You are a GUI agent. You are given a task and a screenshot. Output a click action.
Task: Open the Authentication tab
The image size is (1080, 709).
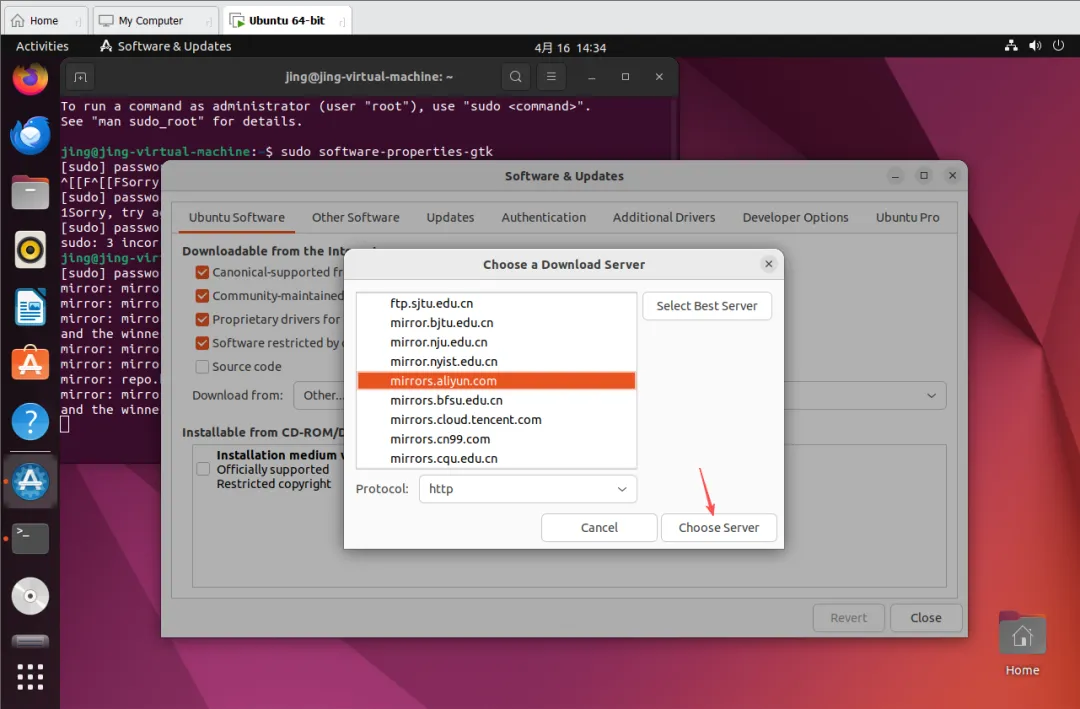click(x=543, y=217)
